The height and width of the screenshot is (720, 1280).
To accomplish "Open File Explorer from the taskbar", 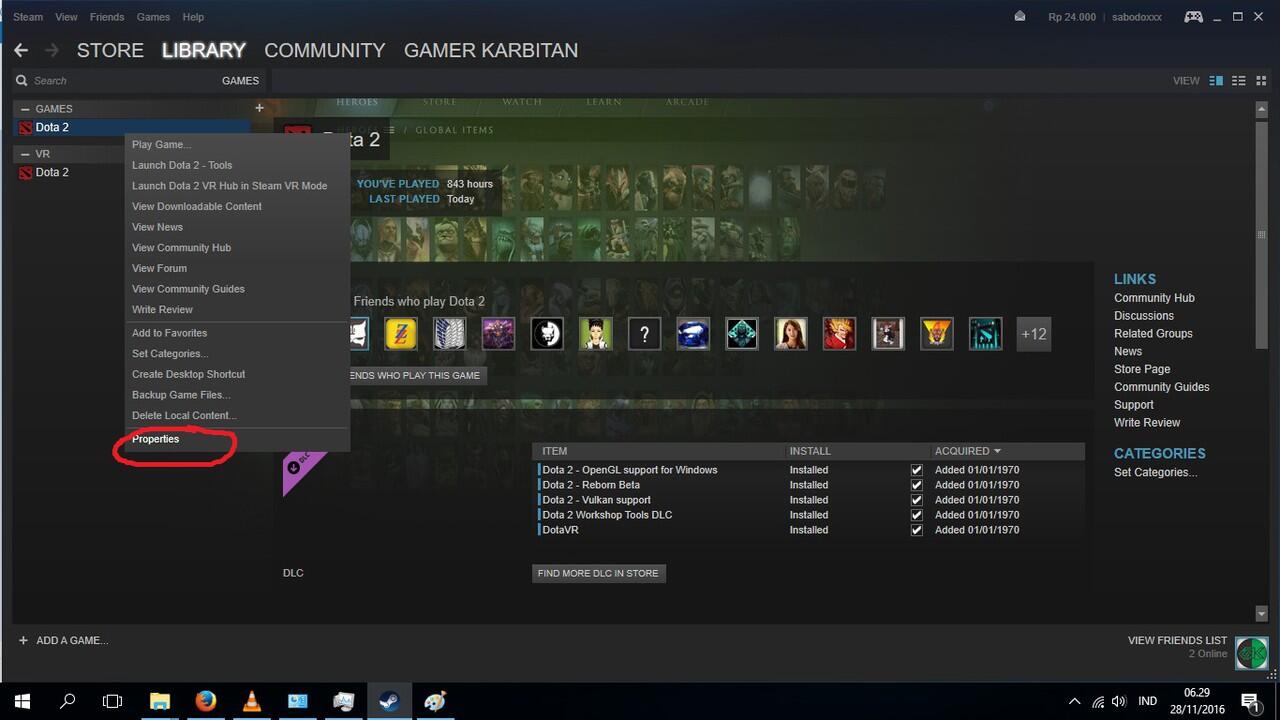I will click(x=160, y=701).
